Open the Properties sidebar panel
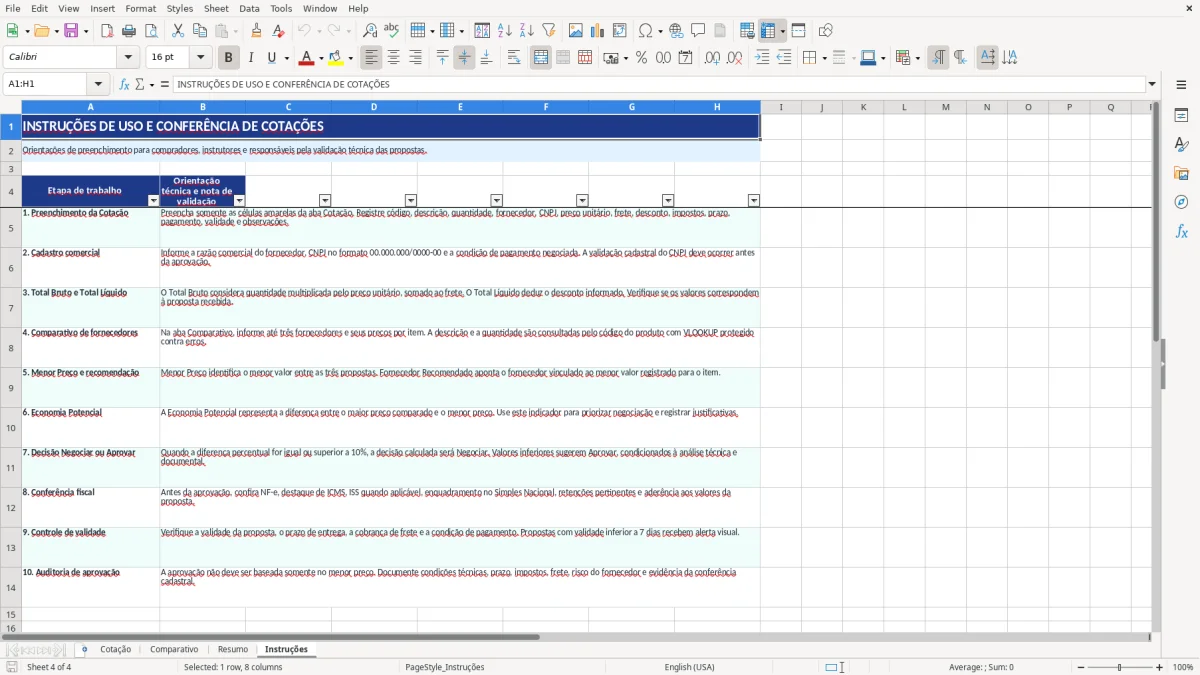1200x675 pixels. pos(1181,115)
